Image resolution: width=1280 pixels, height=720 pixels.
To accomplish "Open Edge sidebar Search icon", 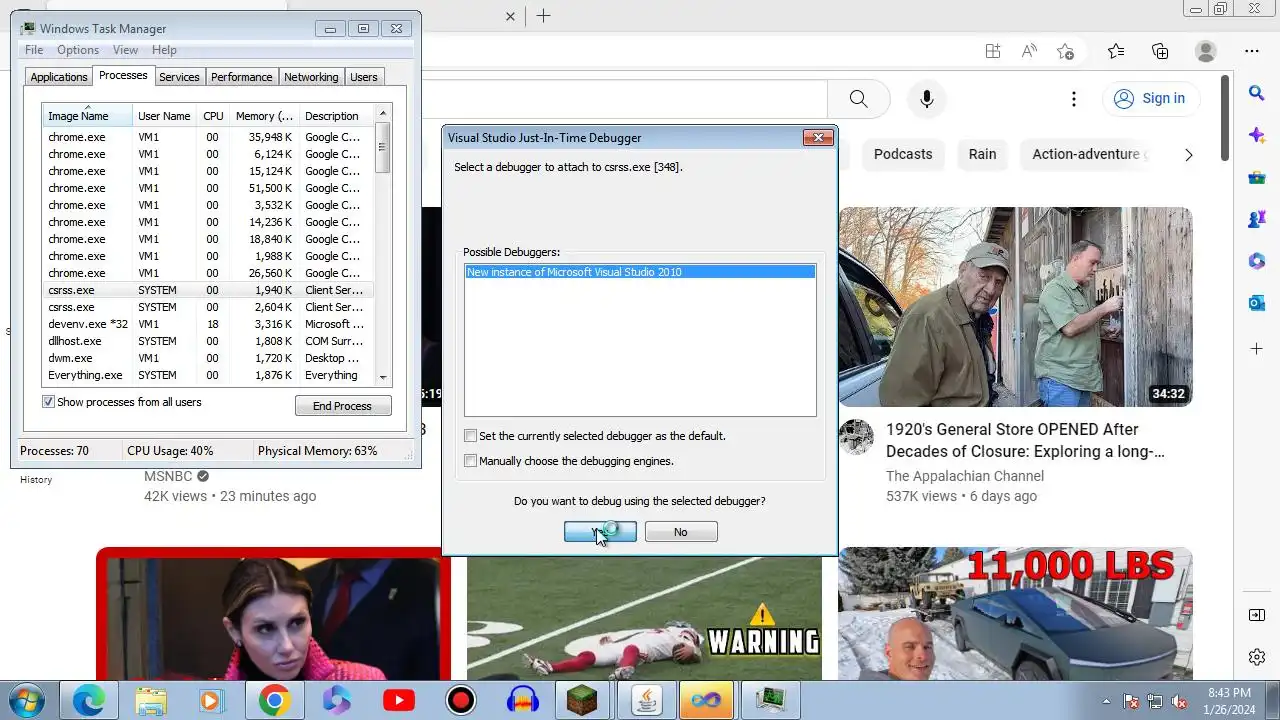I will (x=1257, y=93).
